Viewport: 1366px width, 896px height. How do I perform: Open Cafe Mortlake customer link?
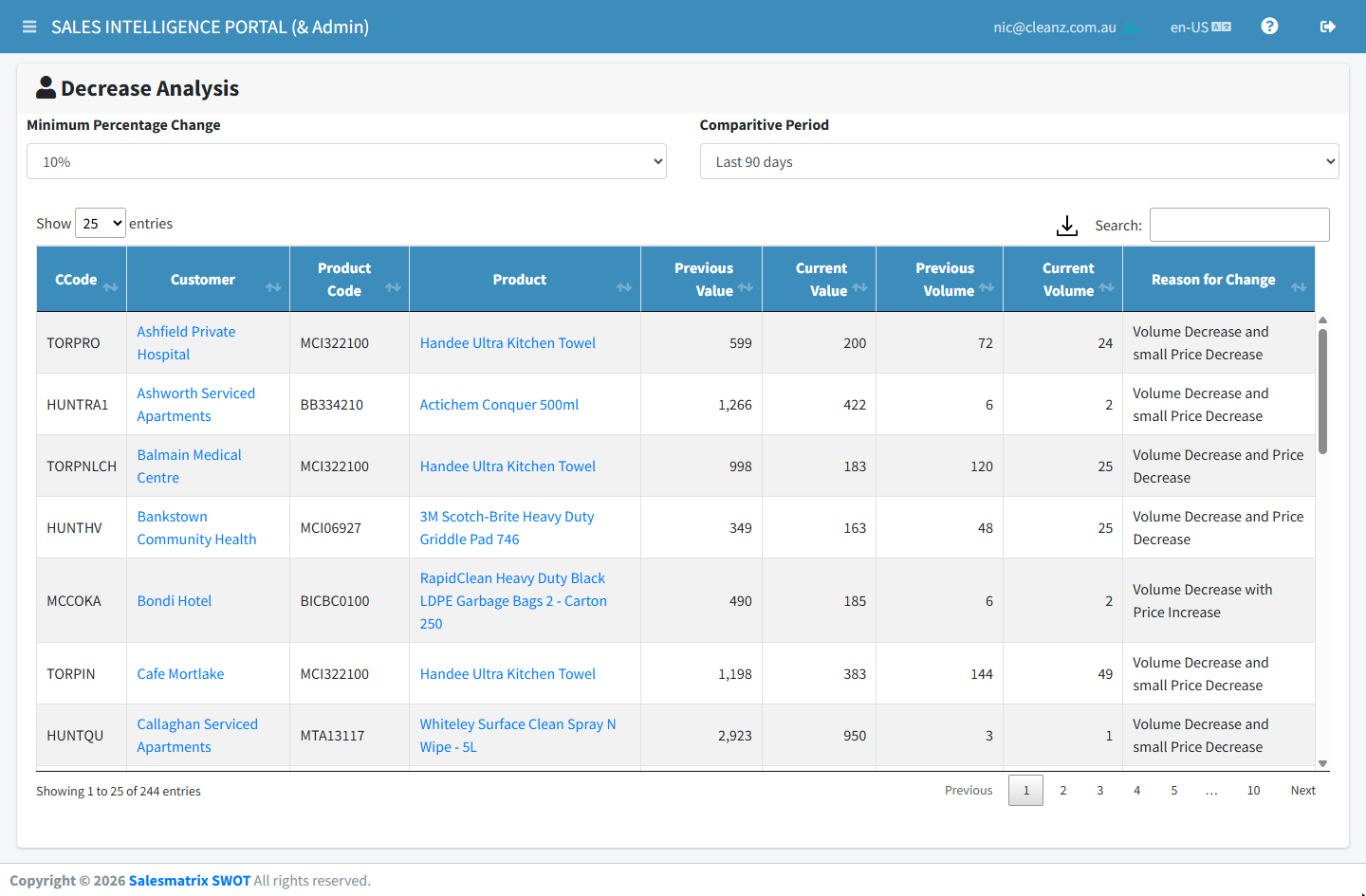pos(180,674)
